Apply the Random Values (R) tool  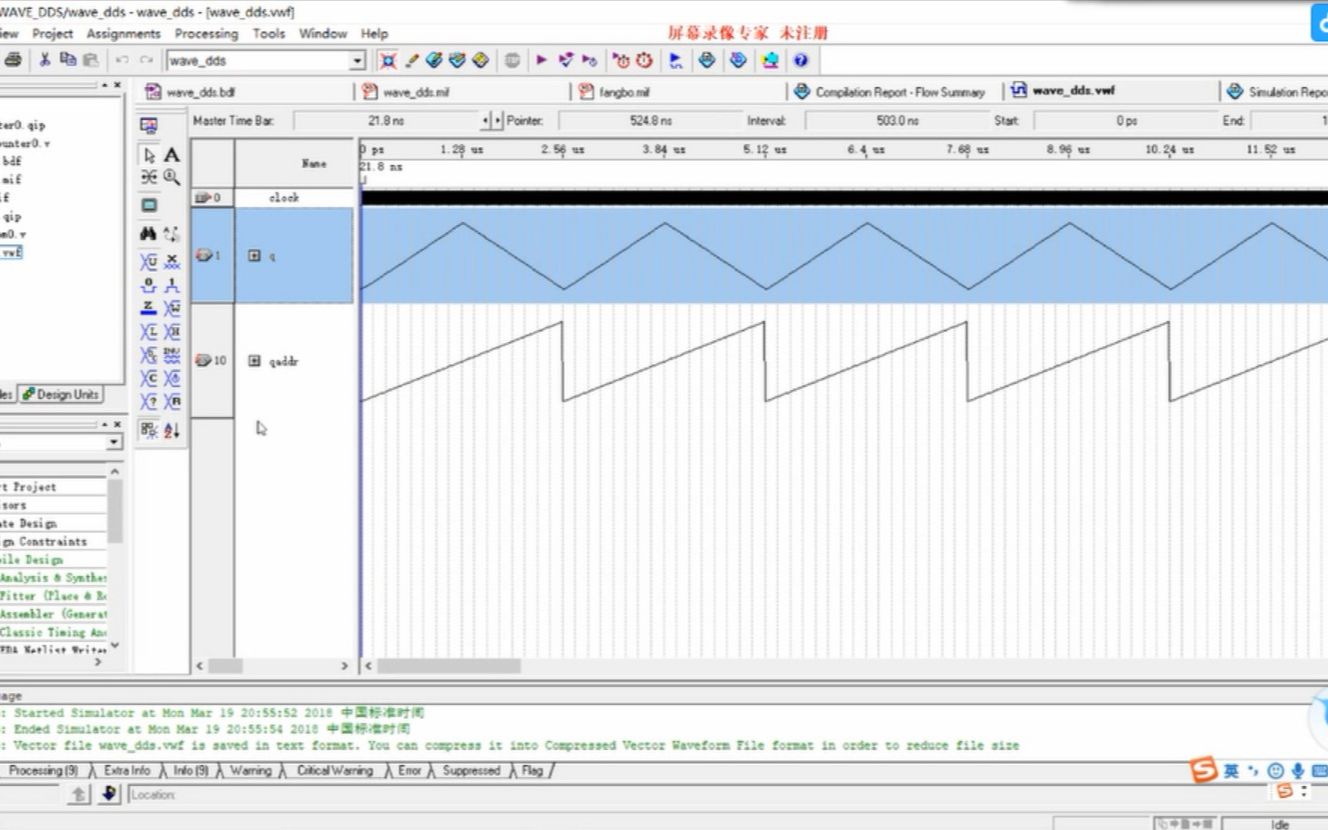[172, 402]
